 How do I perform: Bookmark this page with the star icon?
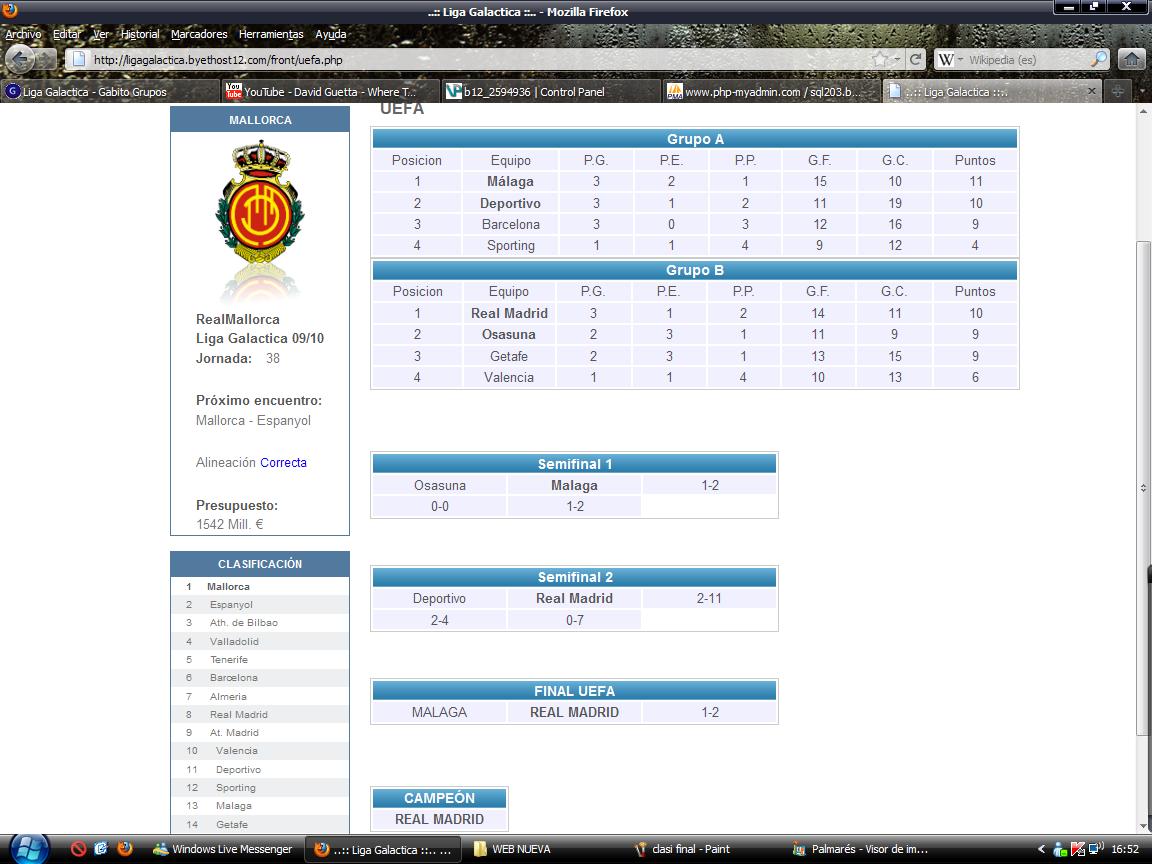click(879, 60)
